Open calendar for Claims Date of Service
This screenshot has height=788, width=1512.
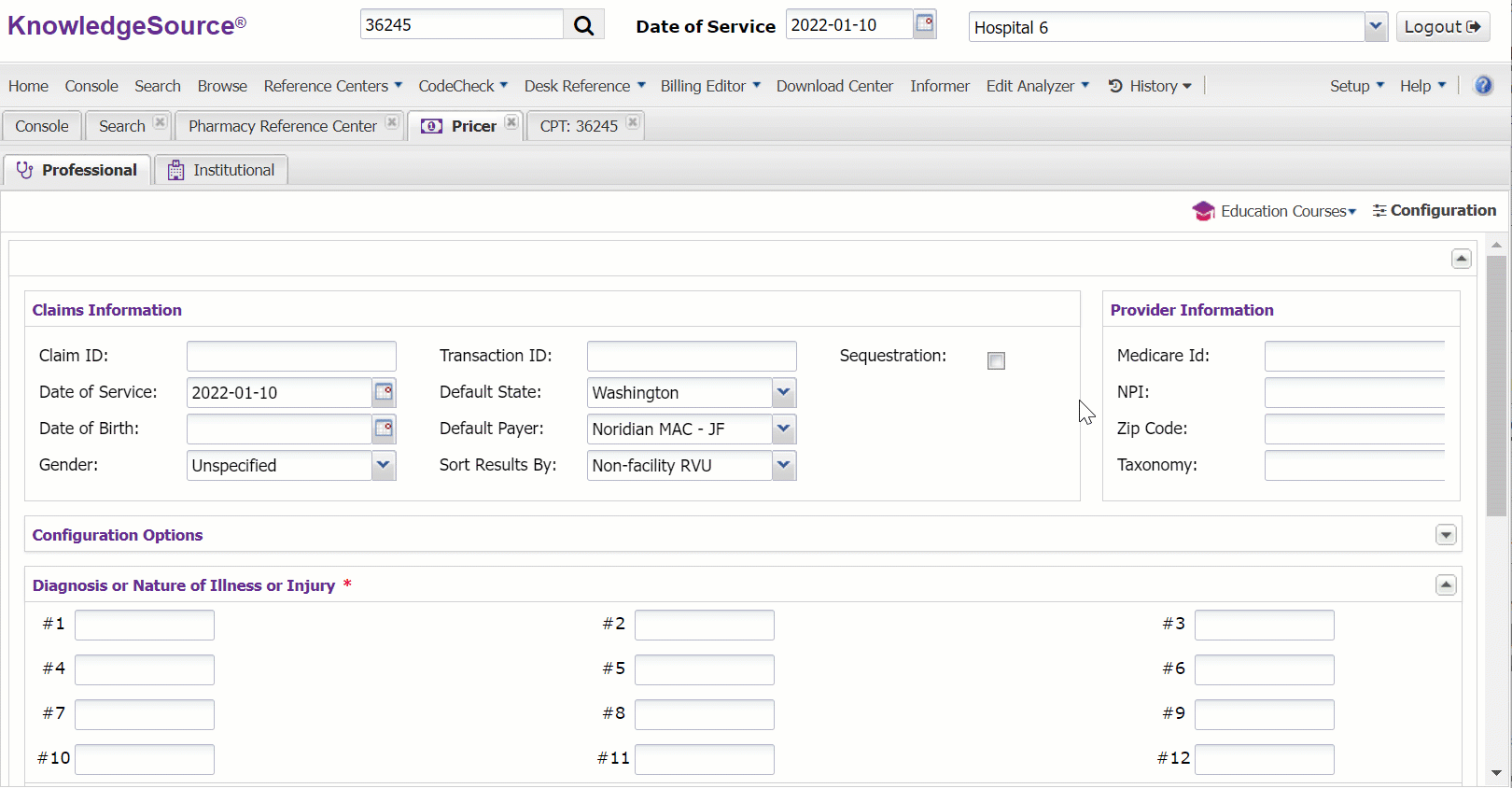[x=384, y=392]
